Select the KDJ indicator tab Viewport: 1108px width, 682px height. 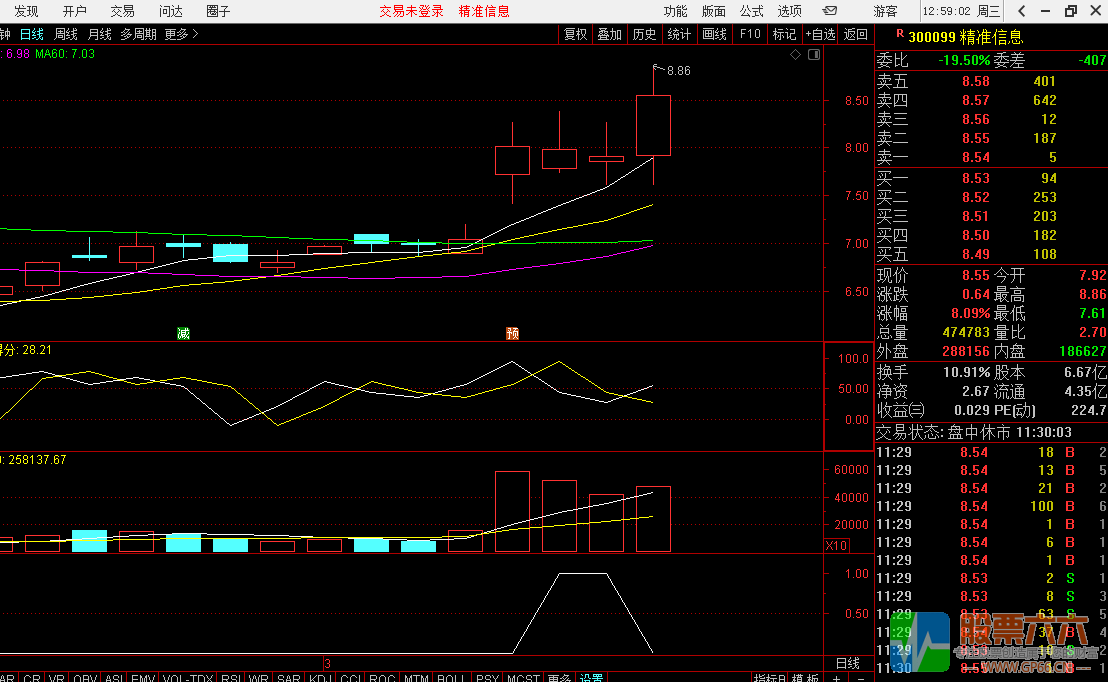(x=320, y=678)
